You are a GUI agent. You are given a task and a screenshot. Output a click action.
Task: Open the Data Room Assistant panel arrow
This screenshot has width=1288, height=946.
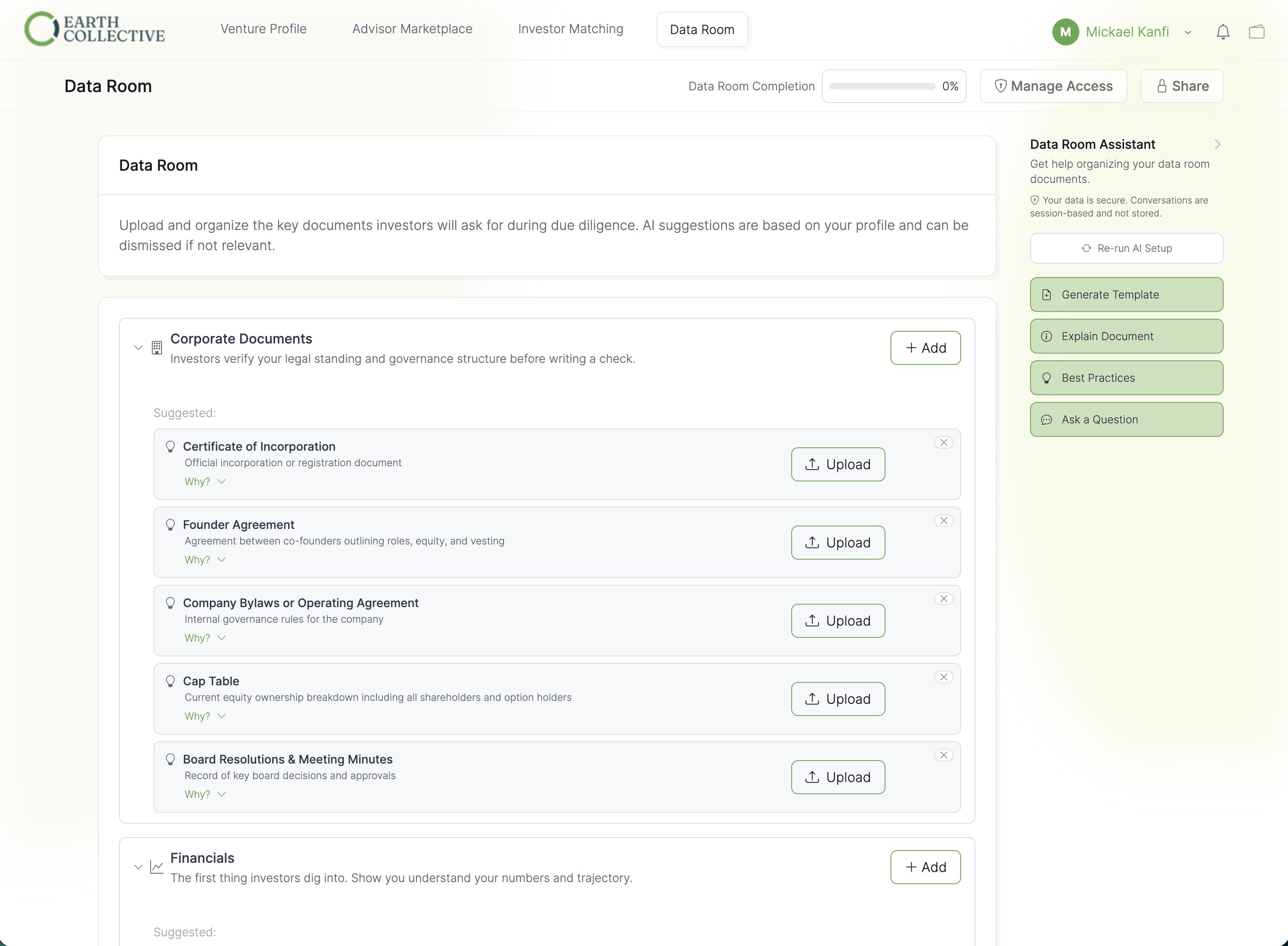point(1218,144)
